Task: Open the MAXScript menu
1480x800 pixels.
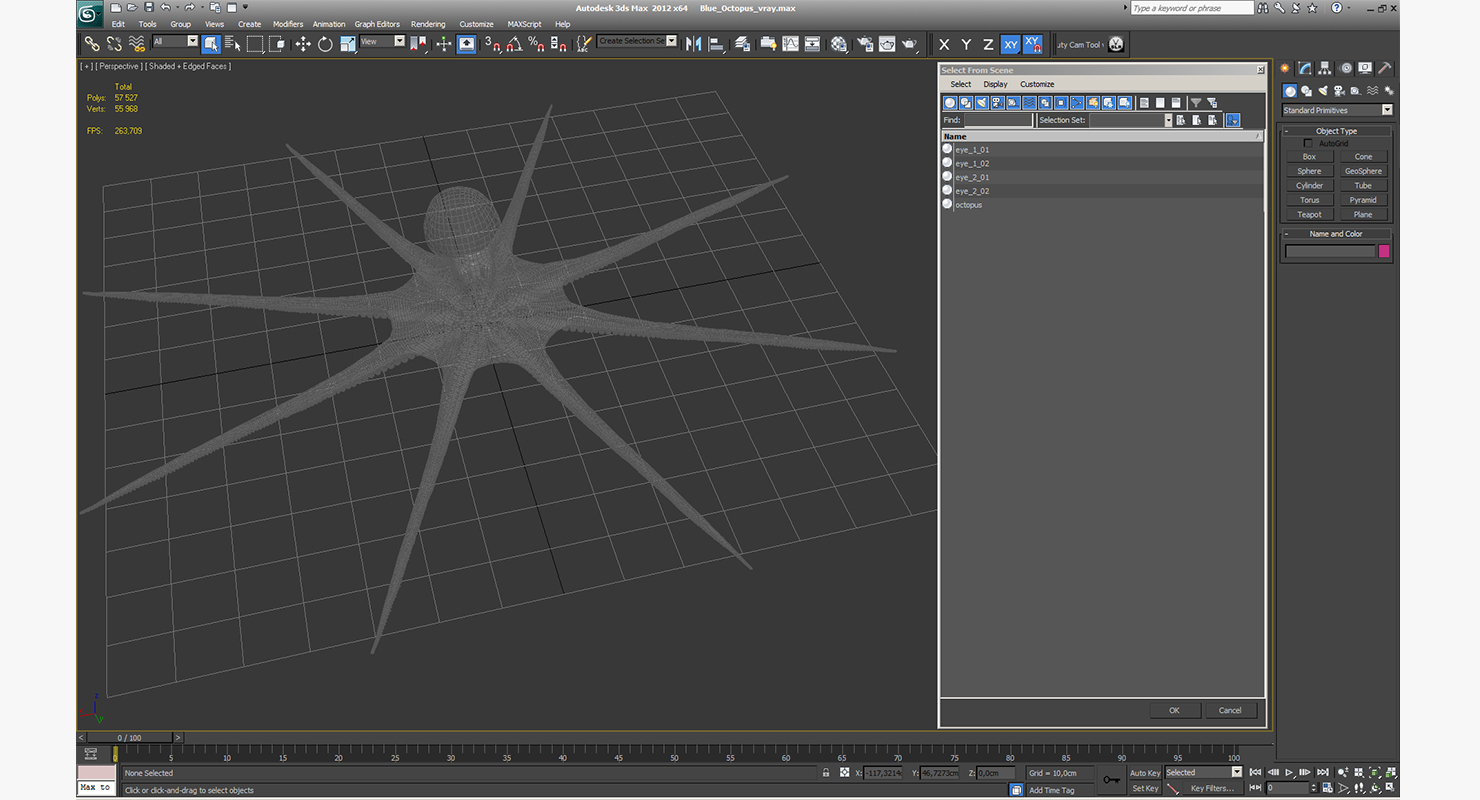Action: point(524,24)
